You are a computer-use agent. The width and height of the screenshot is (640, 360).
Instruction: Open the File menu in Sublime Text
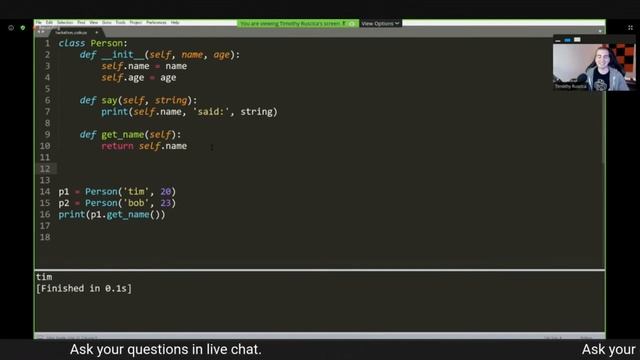tap(38, 22)
